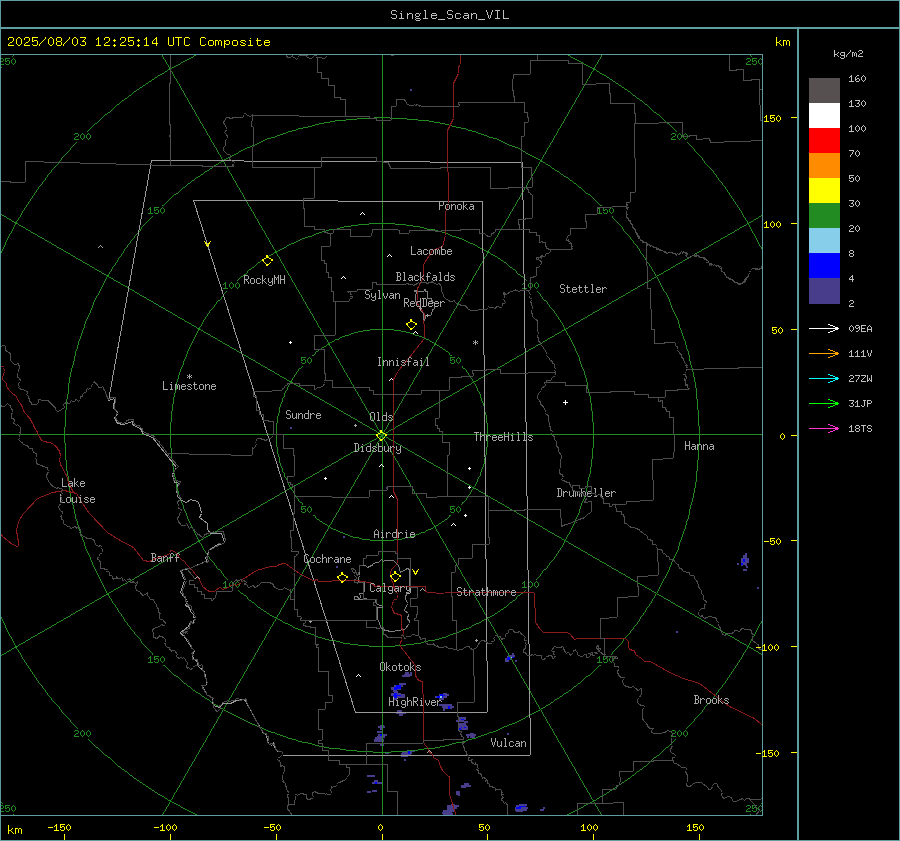The height and width of the screenshot is (841, 900).
Task: Click the 2025/08/03 12:25:14 UTC Composite timestamp
Action: tap(138, 42)
